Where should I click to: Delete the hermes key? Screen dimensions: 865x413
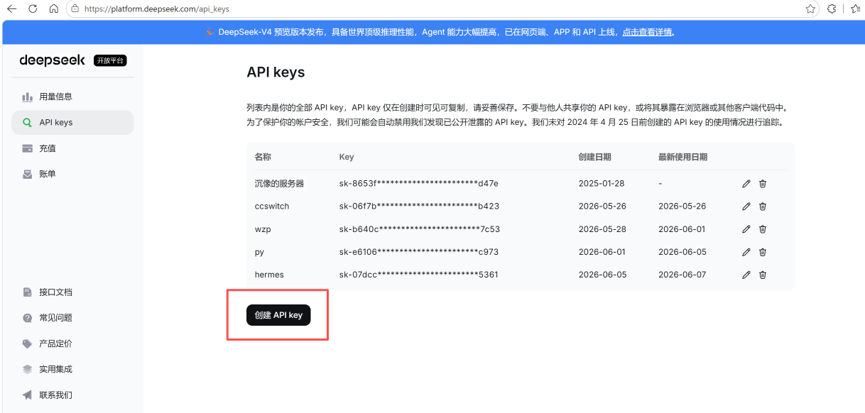(x=762, y=275)
